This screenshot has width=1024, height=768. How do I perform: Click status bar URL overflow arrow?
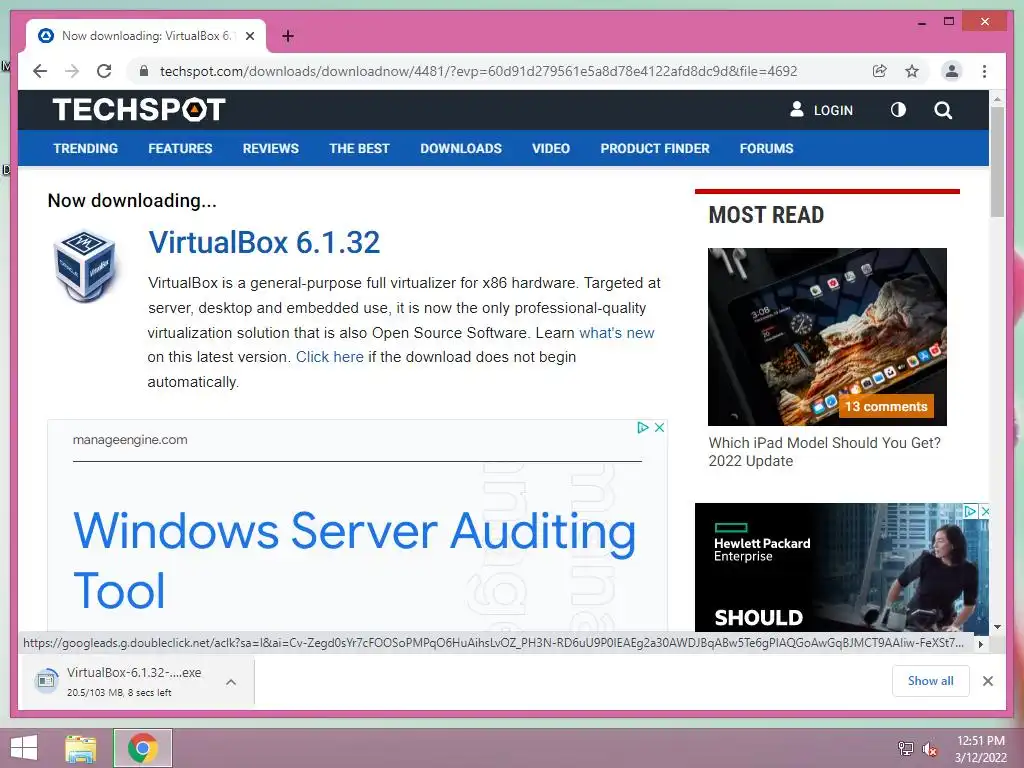click(x=980, y=644)
